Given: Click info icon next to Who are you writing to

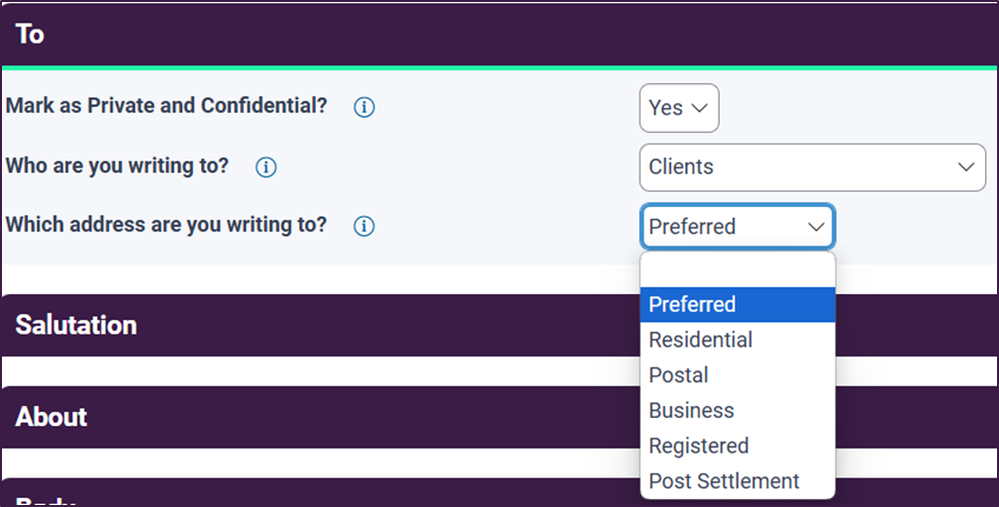Looking at the screenshot, I should point(266,168).
